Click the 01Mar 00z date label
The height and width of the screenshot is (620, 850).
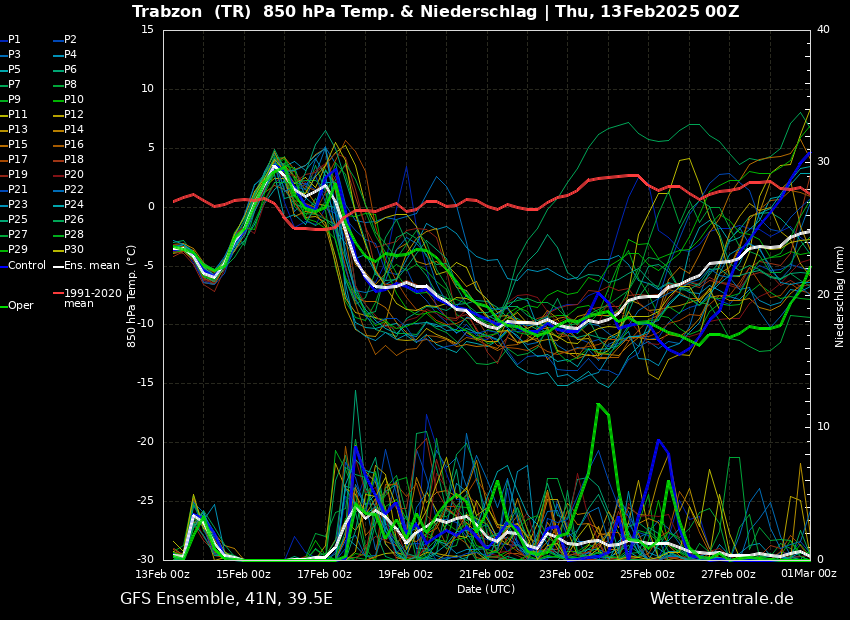pyautogui.click(x=809, y=574)
